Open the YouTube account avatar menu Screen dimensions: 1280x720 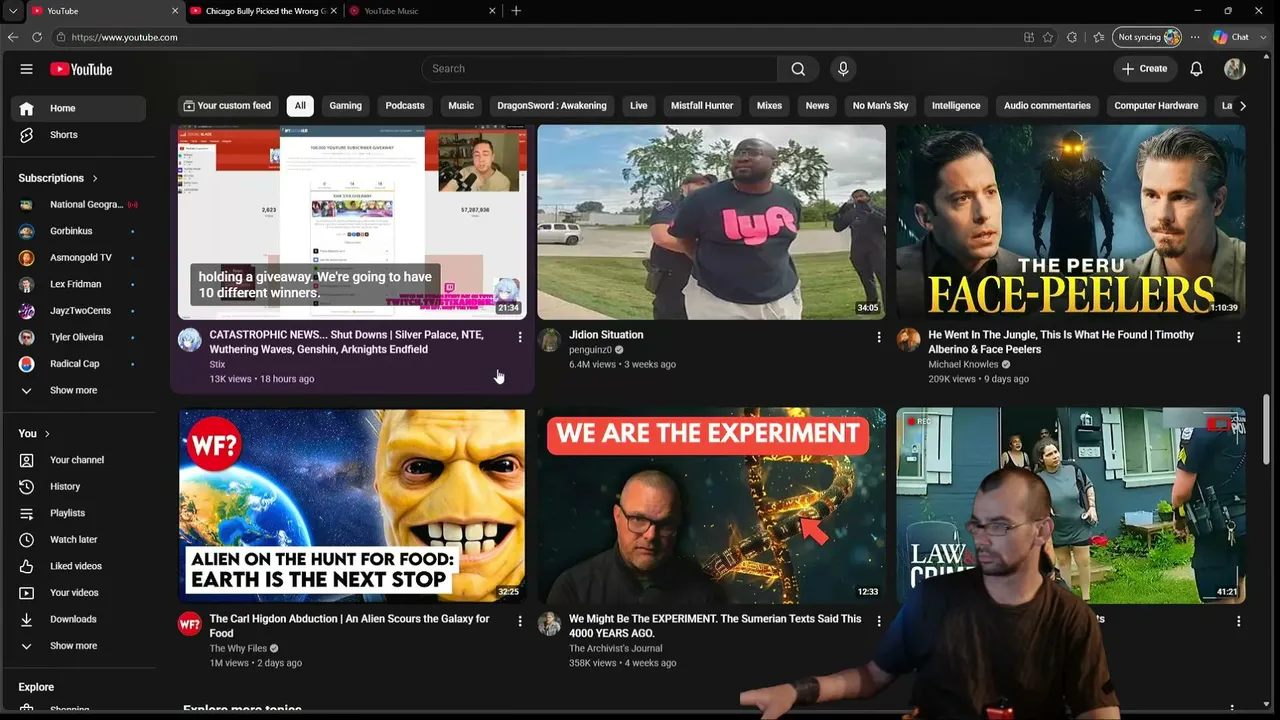[1235, 69]
